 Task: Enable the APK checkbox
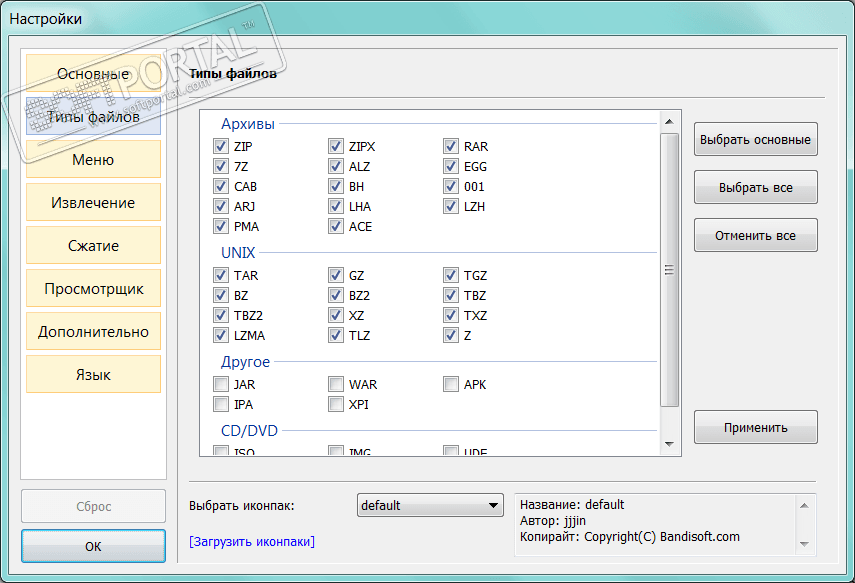tap(451, 384)
